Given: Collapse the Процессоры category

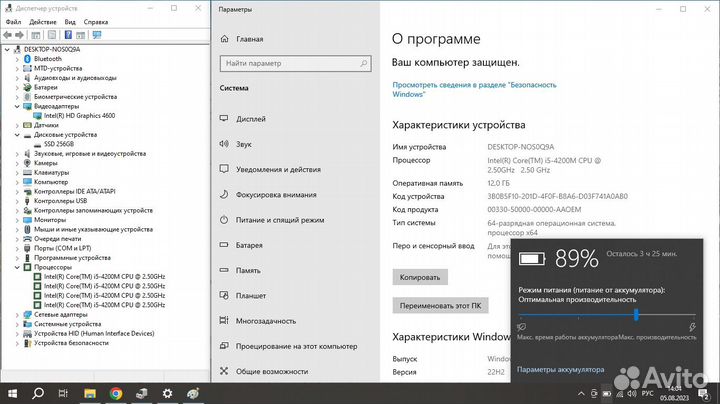Looking at the screenshot, I should (17, 267).
